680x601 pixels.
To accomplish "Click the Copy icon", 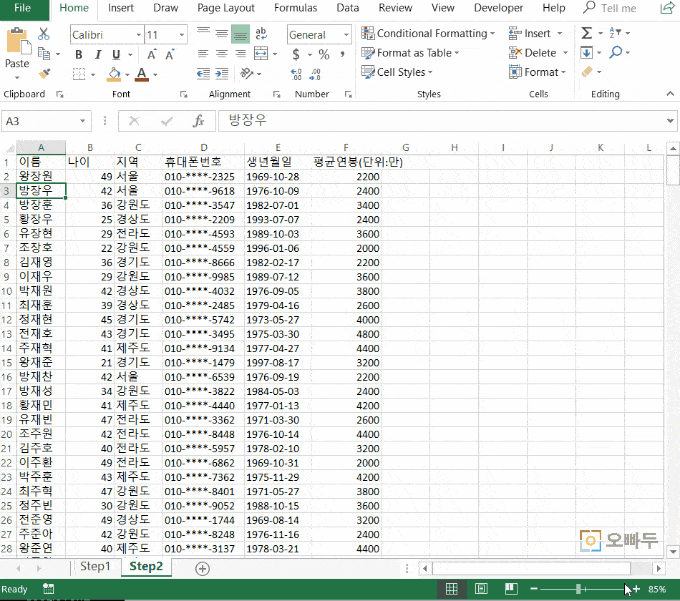I will click(x=44, y=53).
